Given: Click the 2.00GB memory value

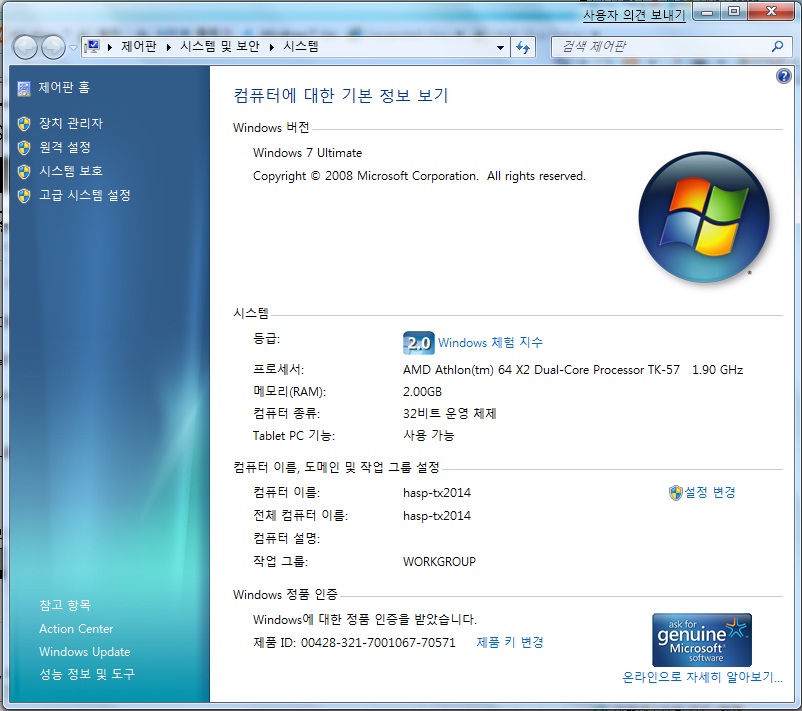Looking at the screenshot, I should [x=422, y=392].
